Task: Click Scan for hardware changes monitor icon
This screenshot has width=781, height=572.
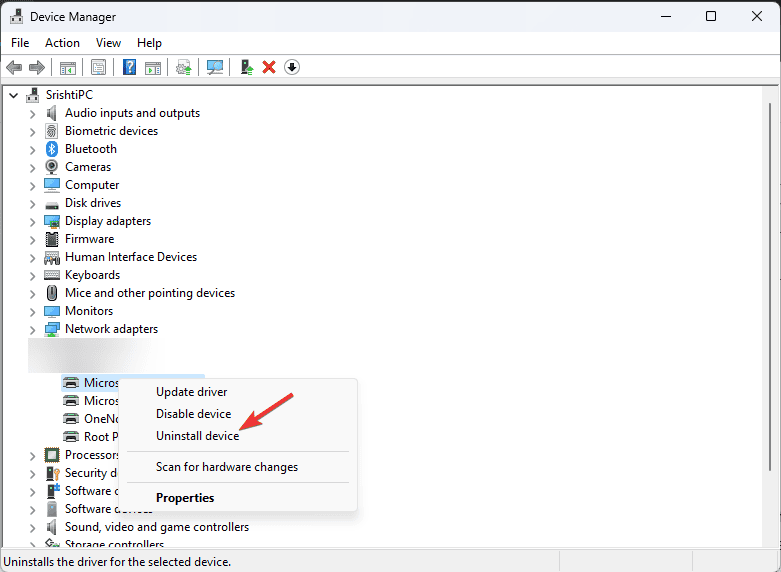Action: [x=215, y=67]
